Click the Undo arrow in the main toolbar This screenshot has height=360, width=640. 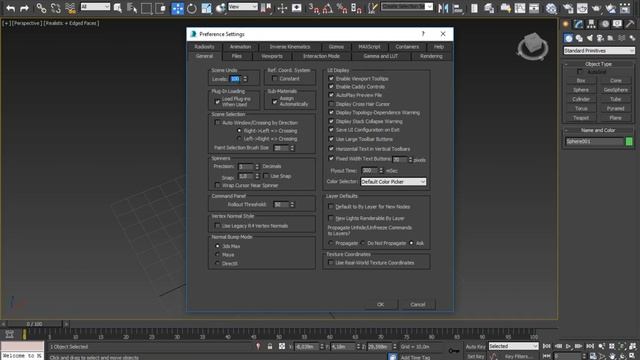click(11, 8)
